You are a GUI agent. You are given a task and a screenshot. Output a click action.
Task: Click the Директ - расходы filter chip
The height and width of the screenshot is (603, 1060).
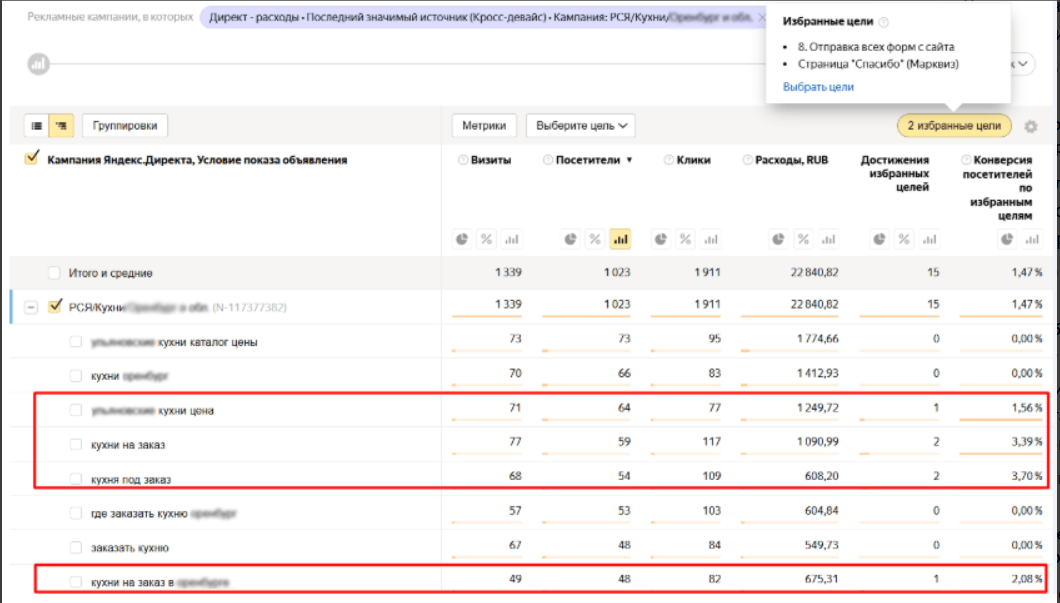tap(483, 17)
